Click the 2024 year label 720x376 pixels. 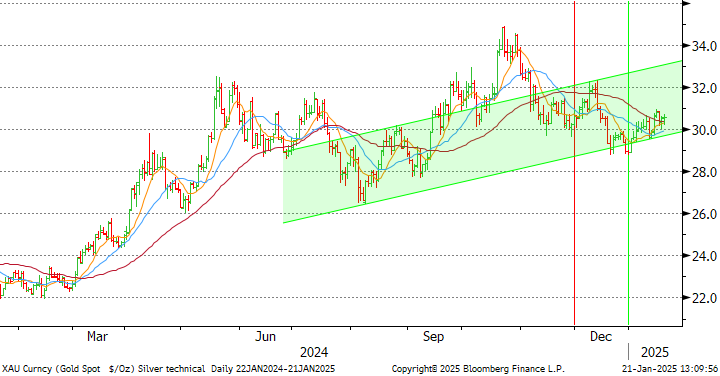point(314,352)
